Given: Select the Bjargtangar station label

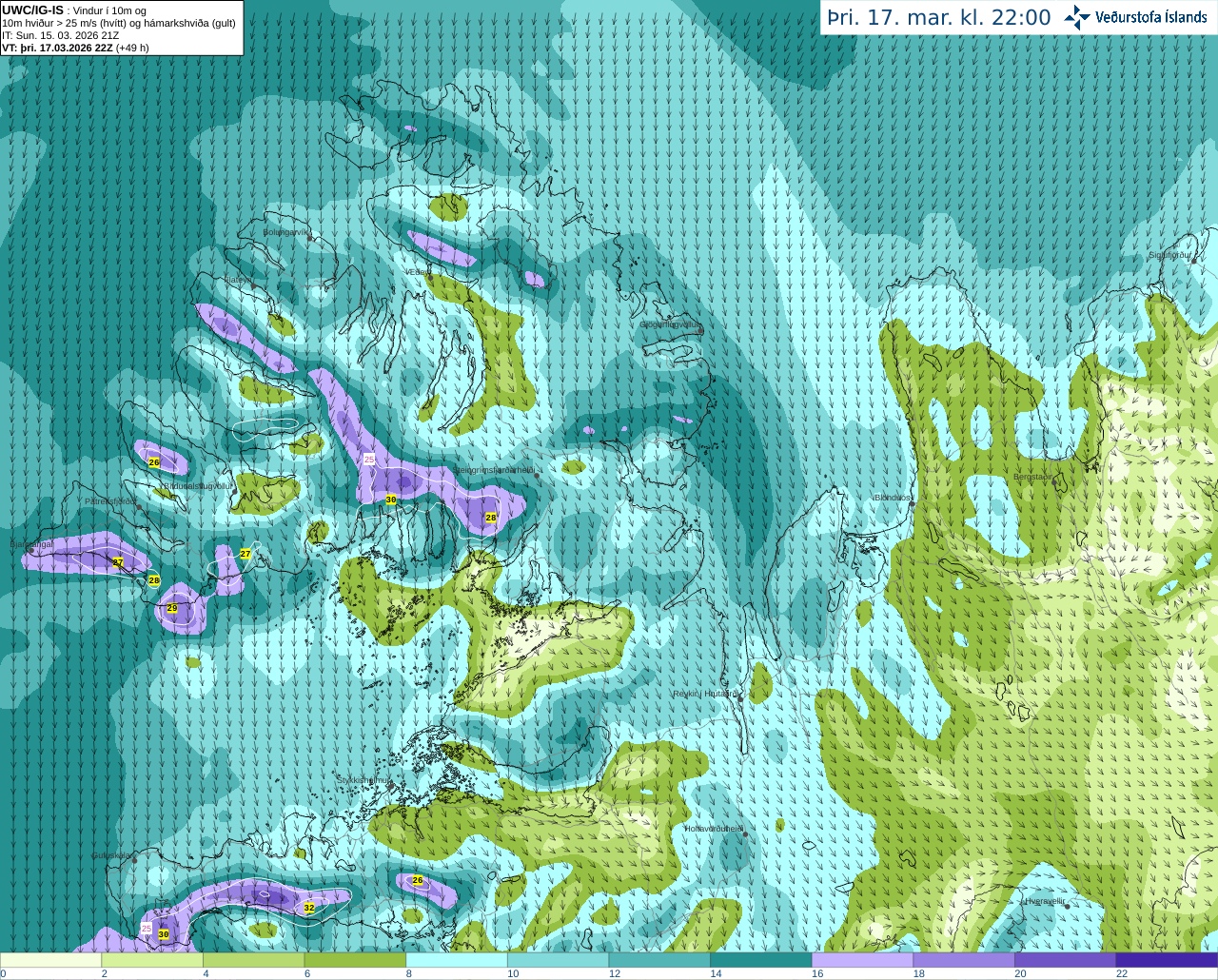Looking at the screenshot, I should pos(31,544).
